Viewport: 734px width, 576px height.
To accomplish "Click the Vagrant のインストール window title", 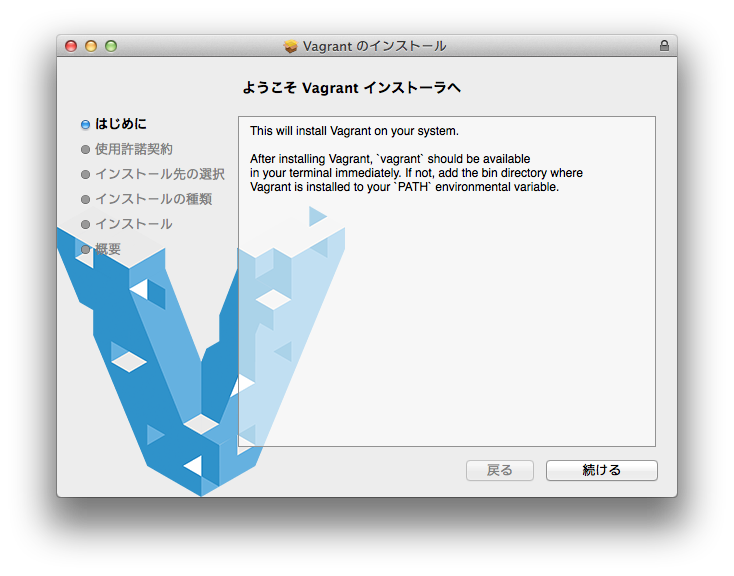I will [x=374, y=46].
